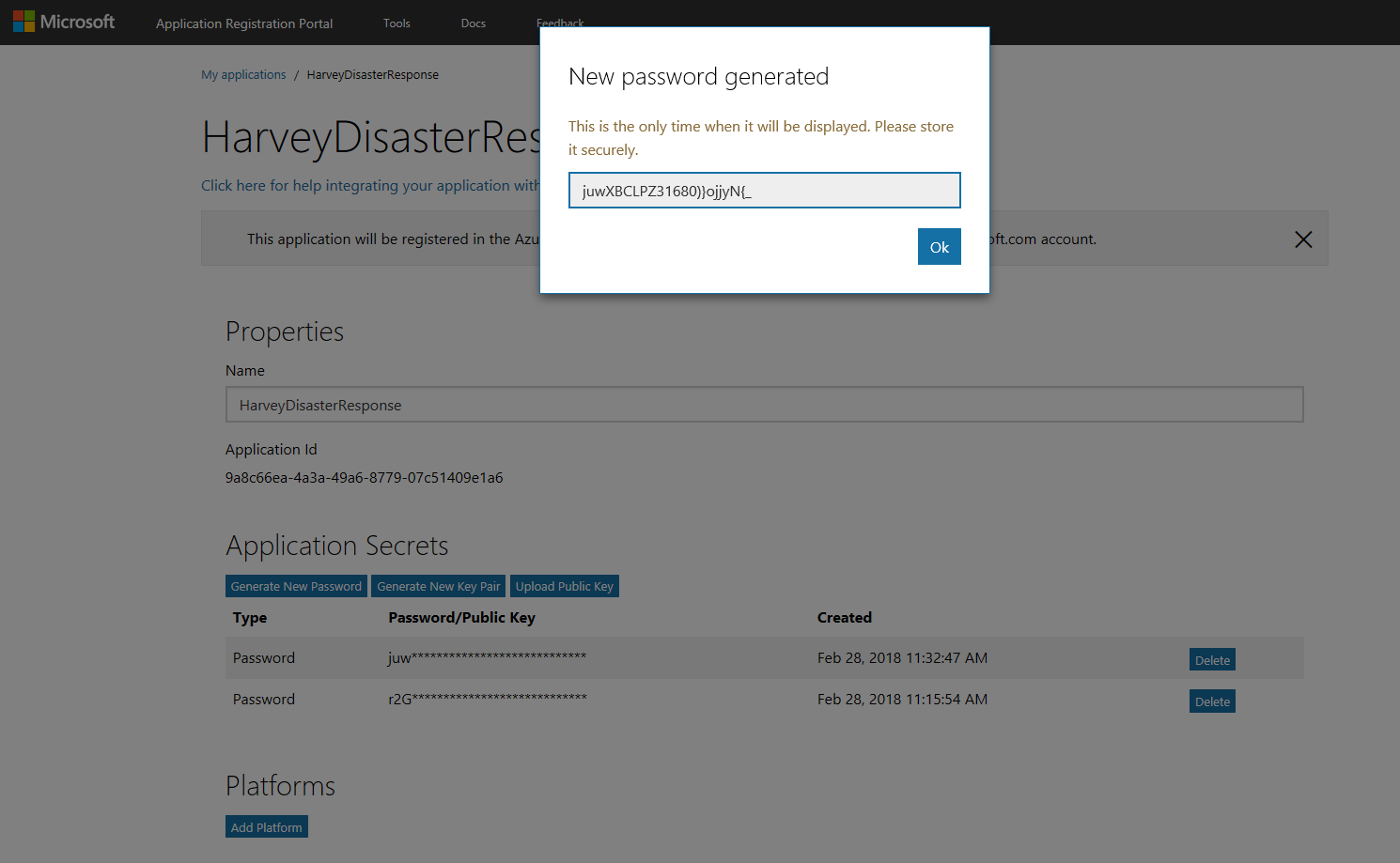Go to My applications breadcrumb

243,74
